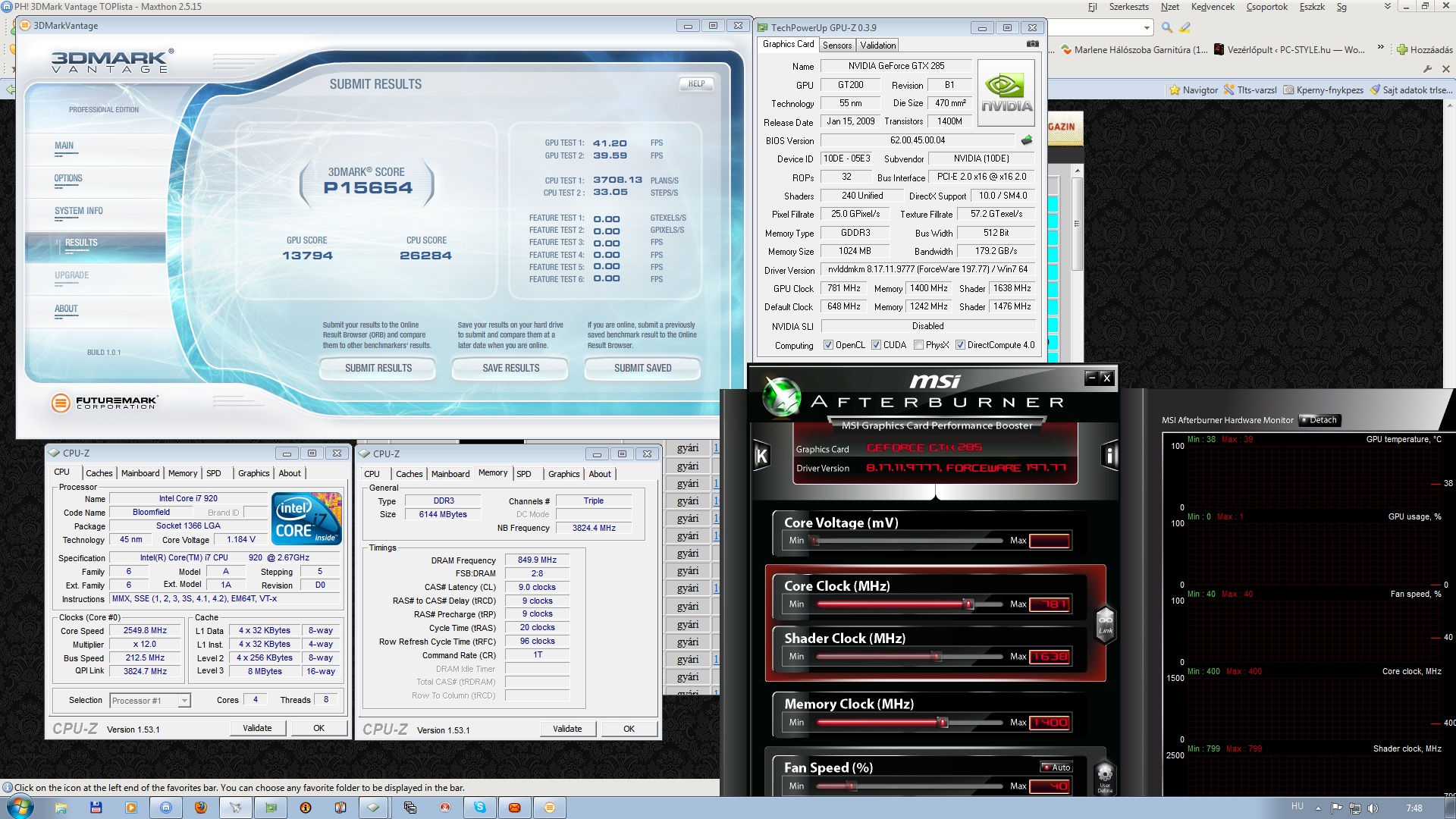This screenshot has height=819, width=1456.
Task: Click the Core Clock Max value field 781
Action: pos(1050,604)
